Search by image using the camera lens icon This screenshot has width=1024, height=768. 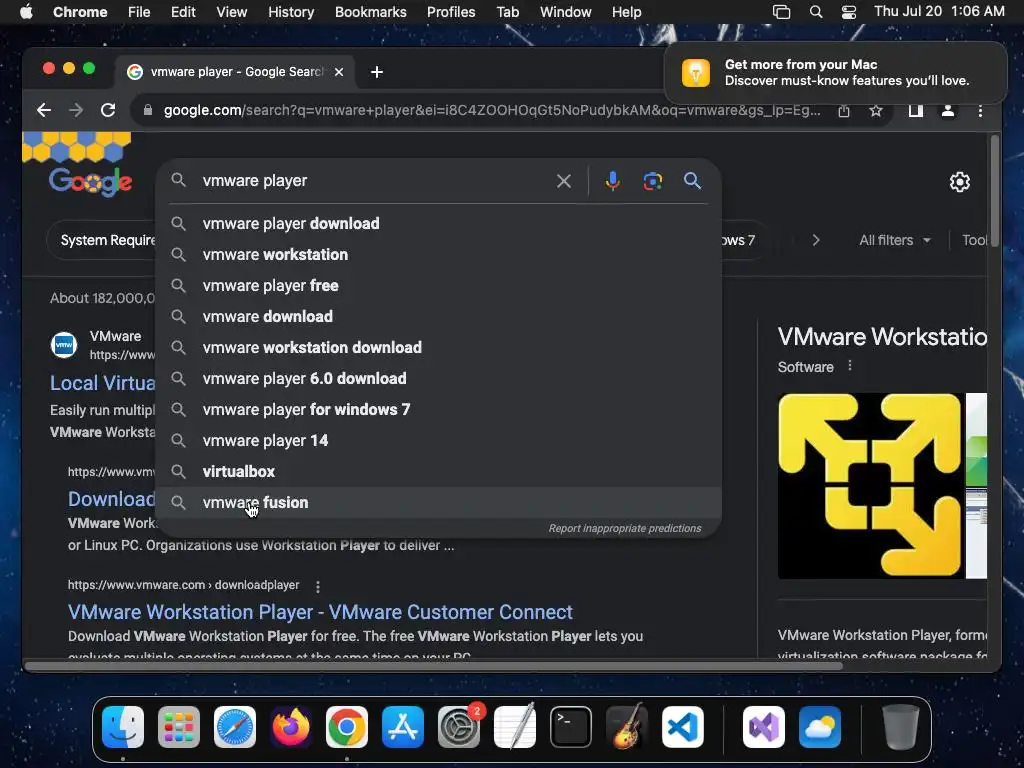[652, 181]
